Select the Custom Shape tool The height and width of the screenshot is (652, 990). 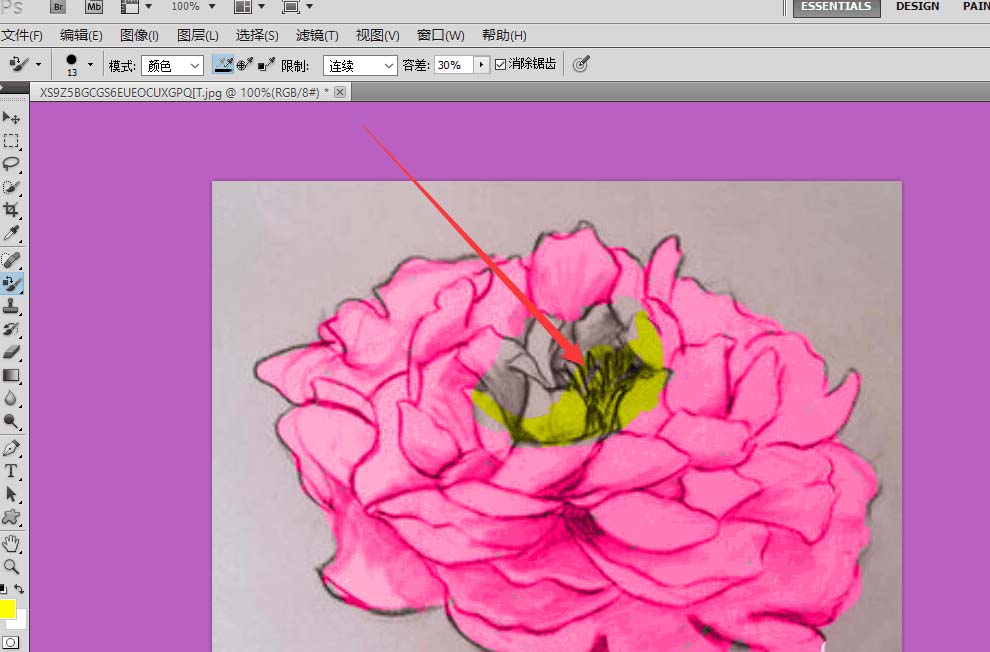pos(11,518)
